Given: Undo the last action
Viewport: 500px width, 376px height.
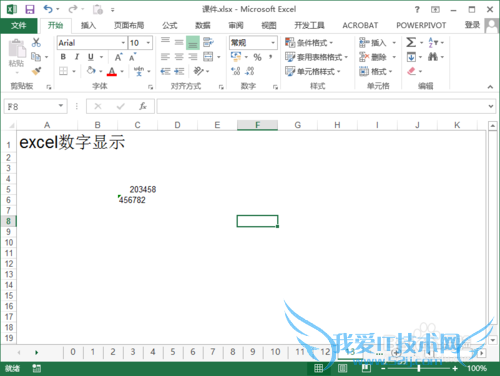Looking at the screenshot, I should (x=48, y=9).
